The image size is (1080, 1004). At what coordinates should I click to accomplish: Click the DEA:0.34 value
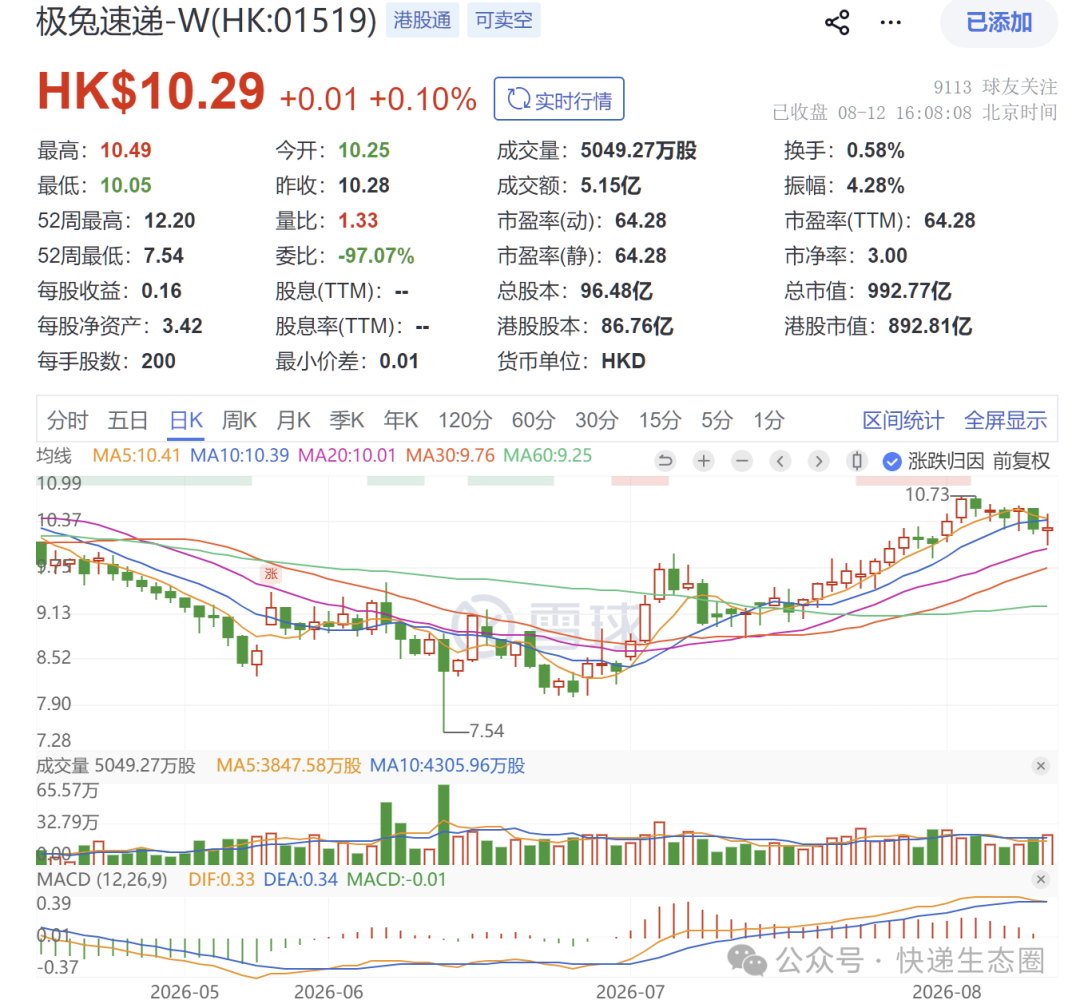300,880
